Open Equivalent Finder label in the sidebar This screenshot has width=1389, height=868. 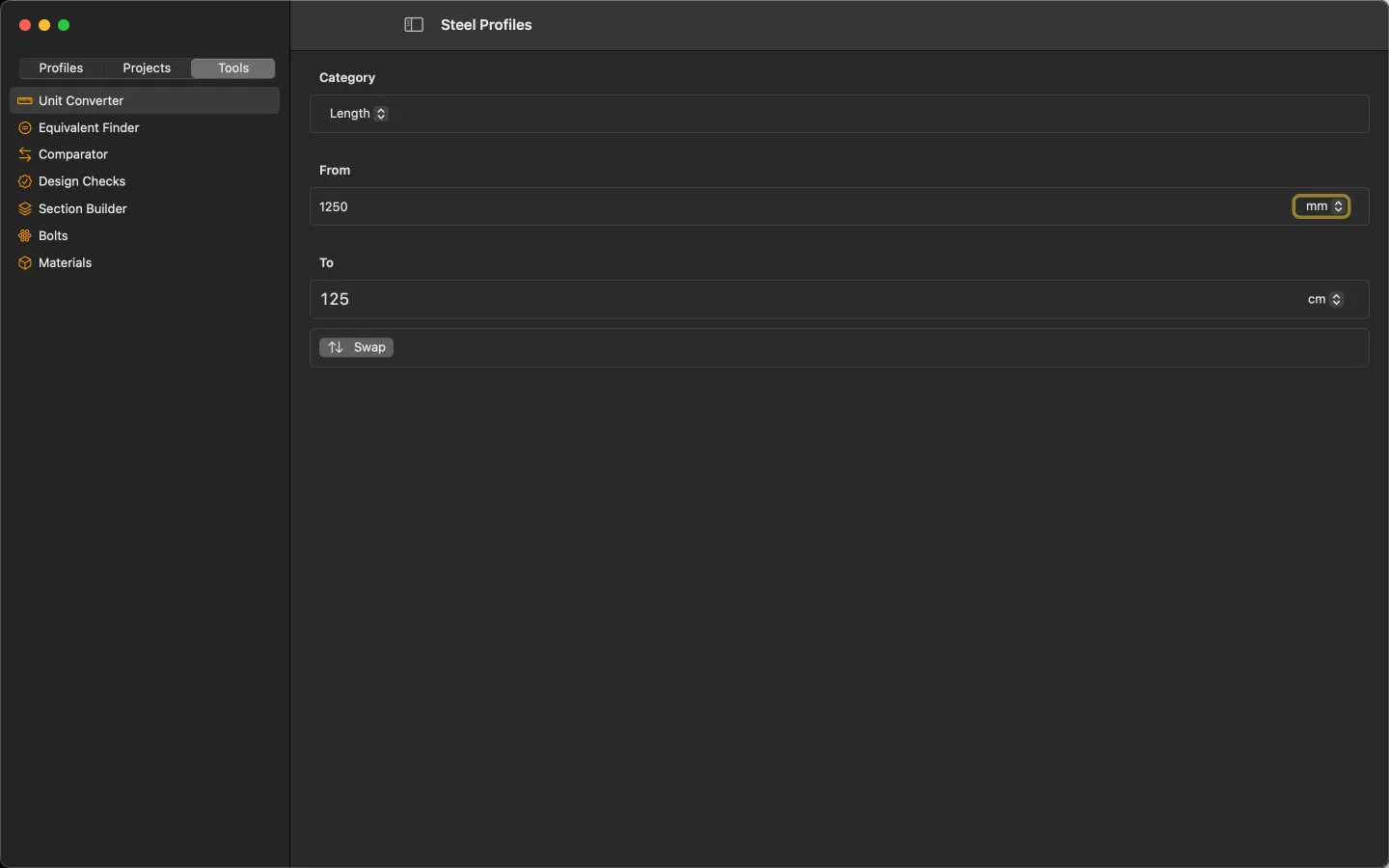coord(89,127)
